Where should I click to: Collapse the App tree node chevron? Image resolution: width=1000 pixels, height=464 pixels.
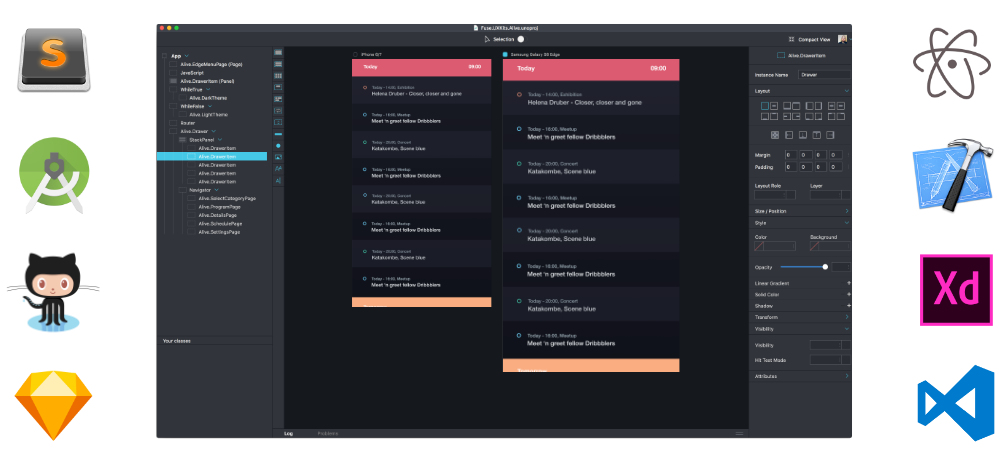186,56
